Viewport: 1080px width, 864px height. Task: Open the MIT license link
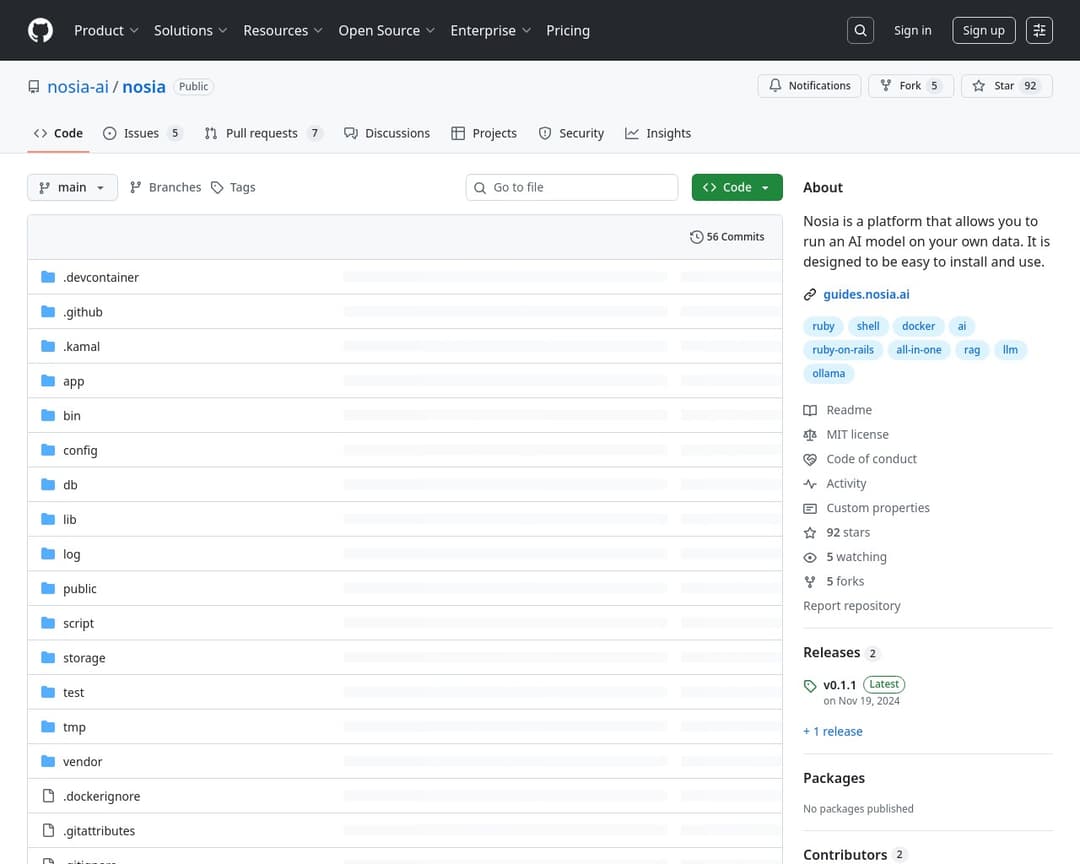(857, 435)
